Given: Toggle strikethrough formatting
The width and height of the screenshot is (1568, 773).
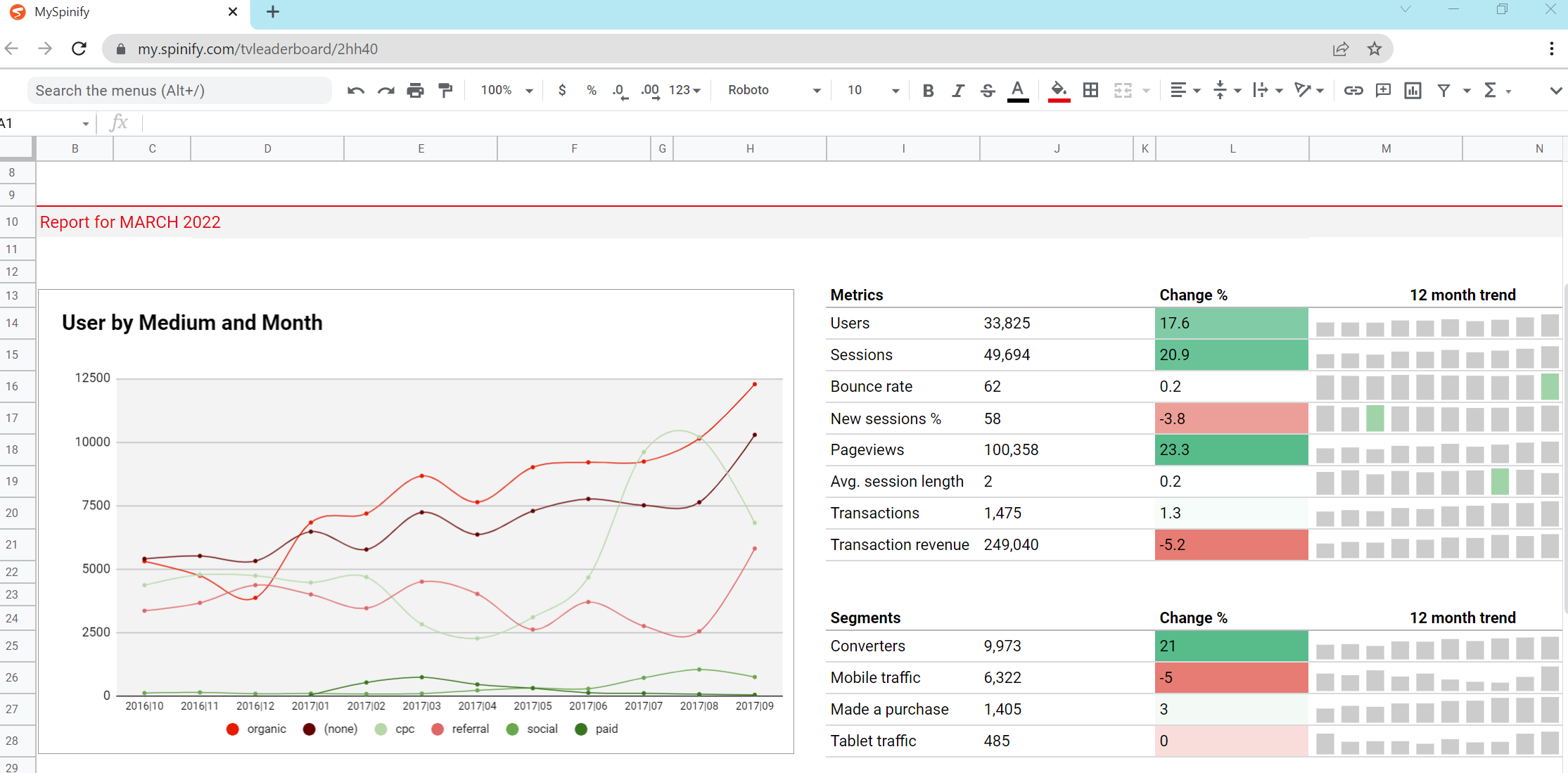Looking at the screenshot, I should pyautogui.click(x=988, y=90).
